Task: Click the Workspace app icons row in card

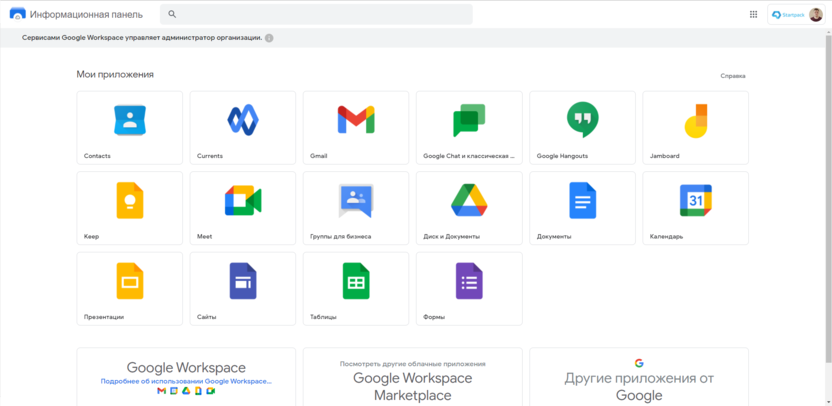Action: coord(186,391)
